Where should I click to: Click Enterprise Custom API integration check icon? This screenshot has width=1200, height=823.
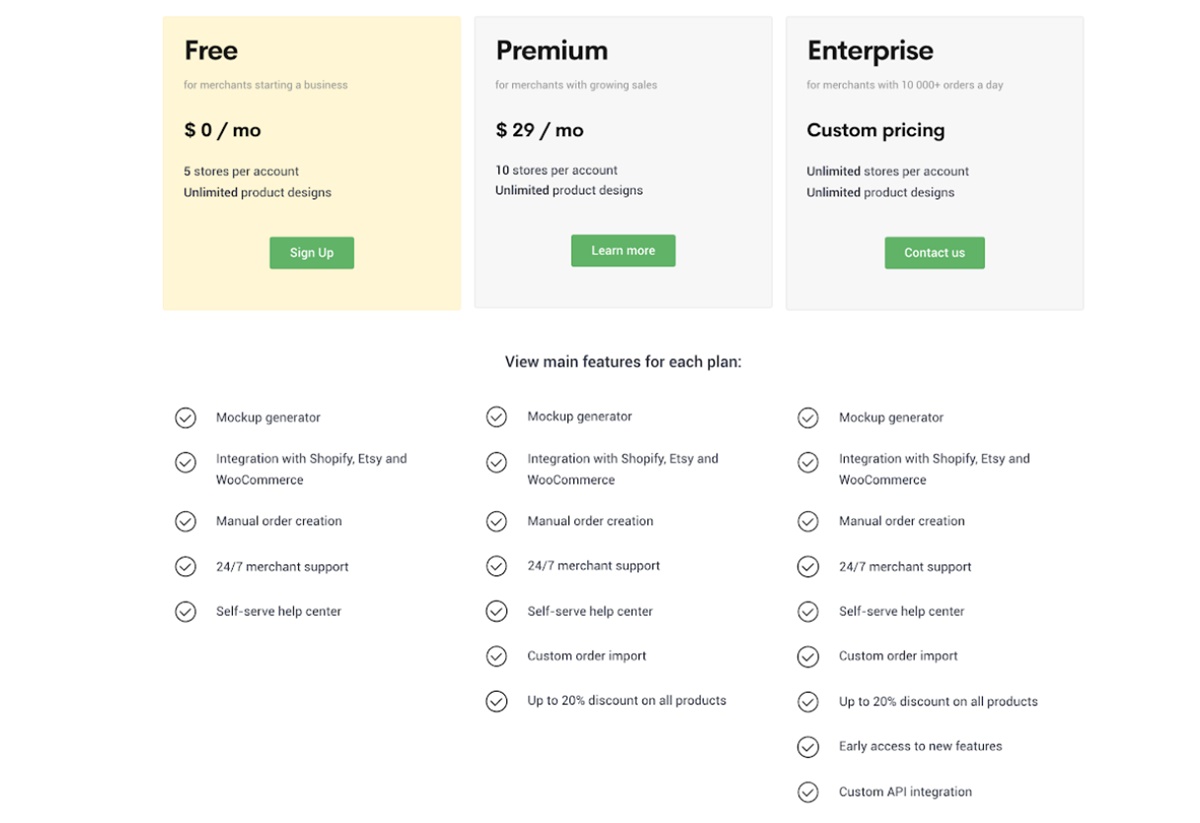coord(808,792)
